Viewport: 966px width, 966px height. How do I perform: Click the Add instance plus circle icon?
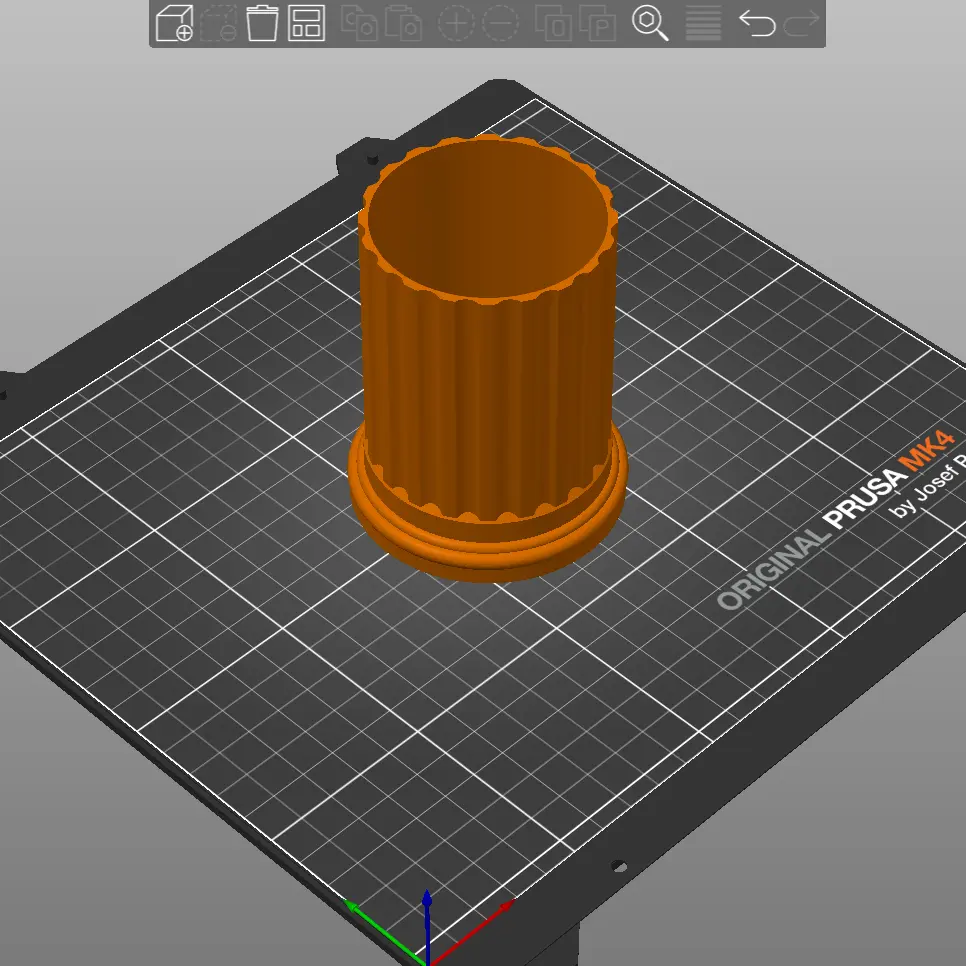pyautogui.click(x=456, y=23)
